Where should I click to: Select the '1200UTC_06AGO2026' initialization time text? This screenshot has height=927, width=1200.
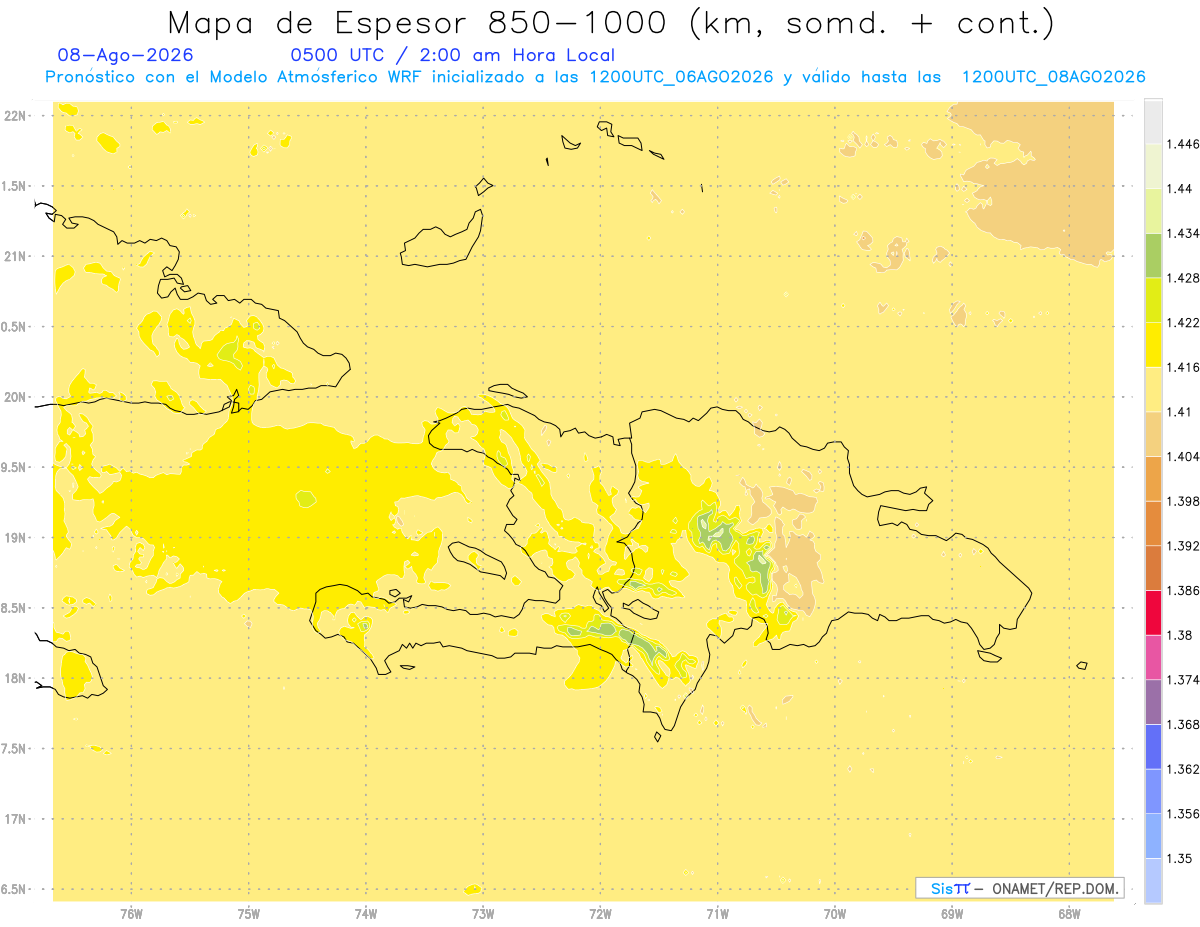(x=681, y=77)
